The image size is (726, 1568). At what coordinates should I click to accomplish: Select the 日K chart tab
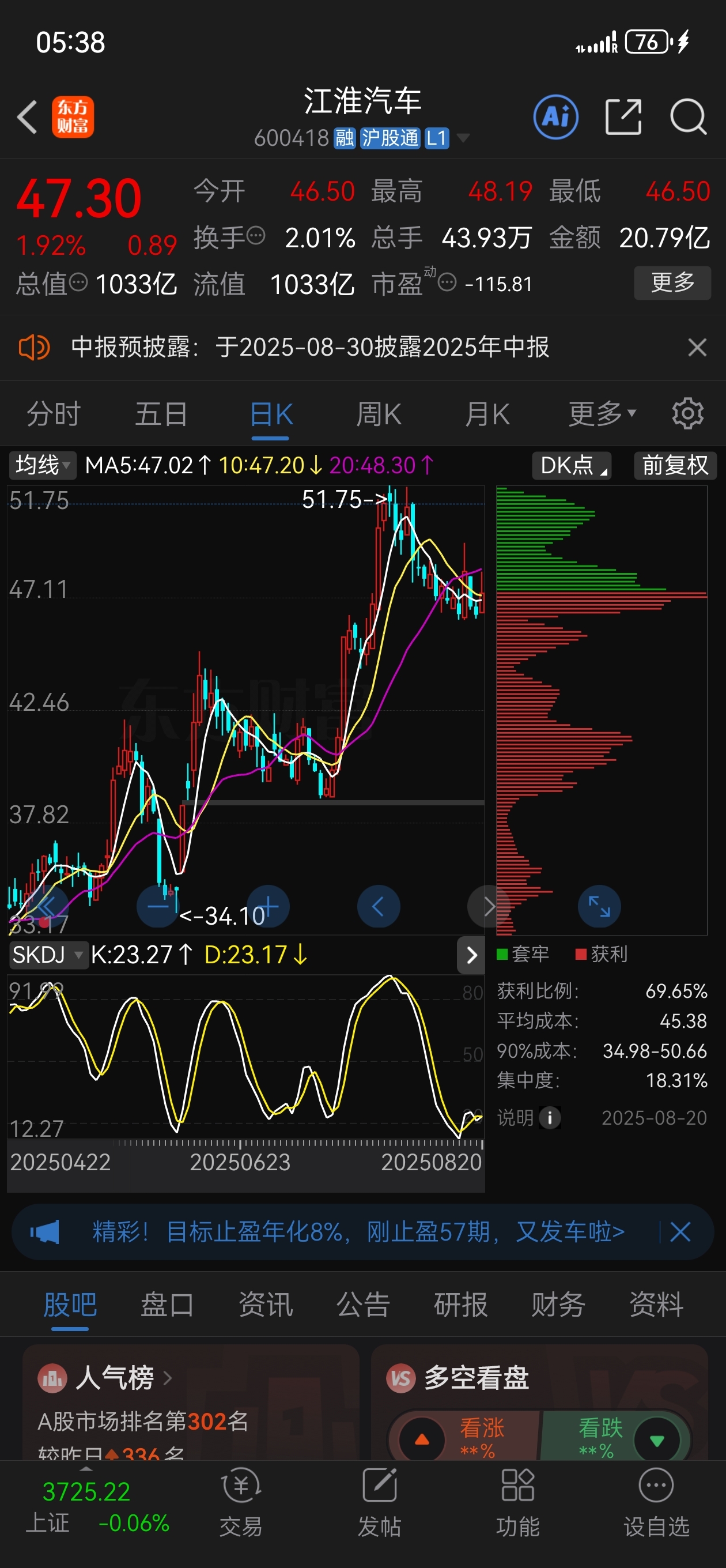(271, 414)
